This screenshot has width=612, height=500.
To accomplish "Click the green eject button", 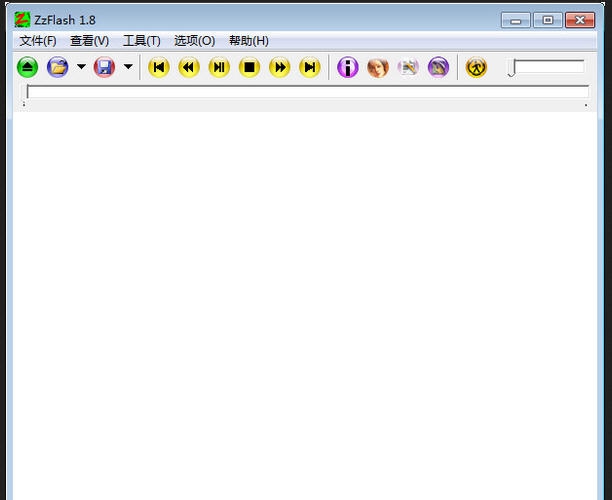I will [x=27, y=67].
